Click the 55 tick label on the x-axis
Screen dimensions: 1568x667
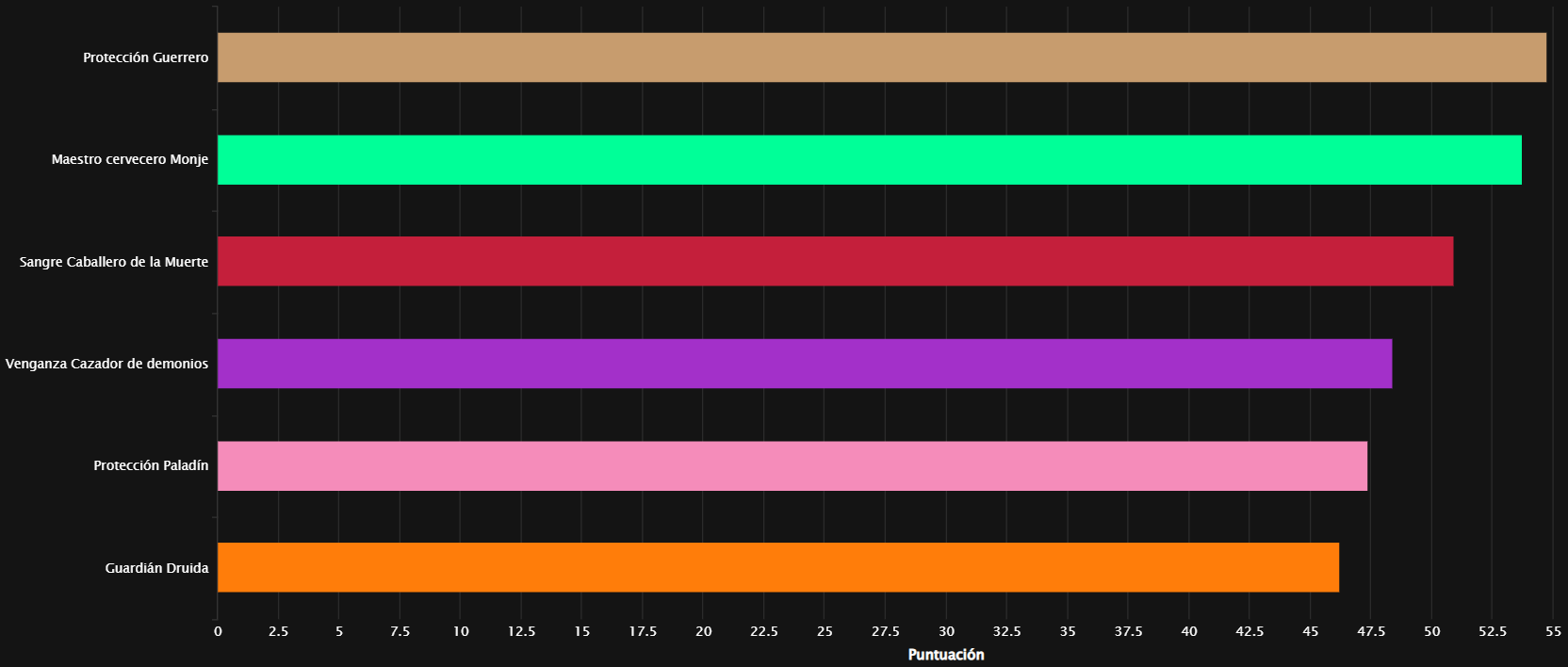coord(1552,631)
